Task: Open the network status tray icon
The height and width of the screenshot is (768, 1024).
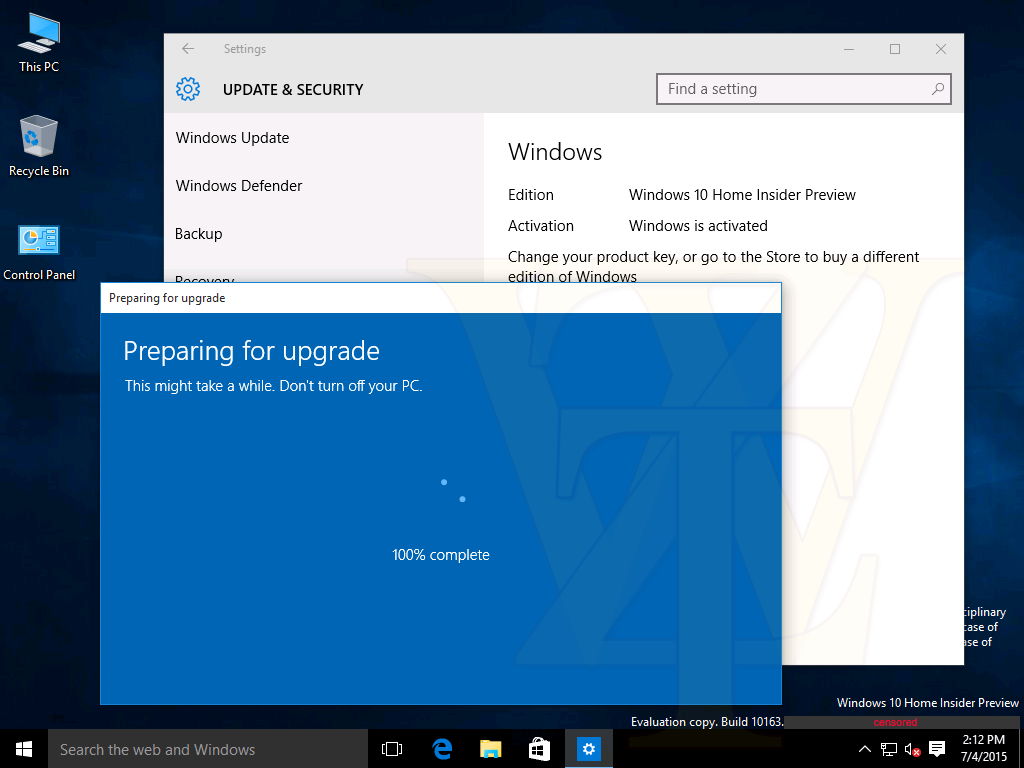Action: [888, 748]
